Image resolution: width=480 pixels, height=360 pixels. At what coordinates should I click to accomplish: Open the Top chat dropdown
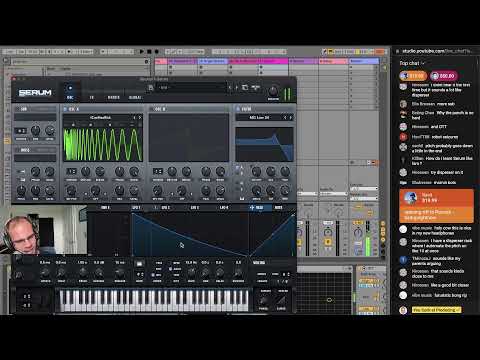(412, 63)
